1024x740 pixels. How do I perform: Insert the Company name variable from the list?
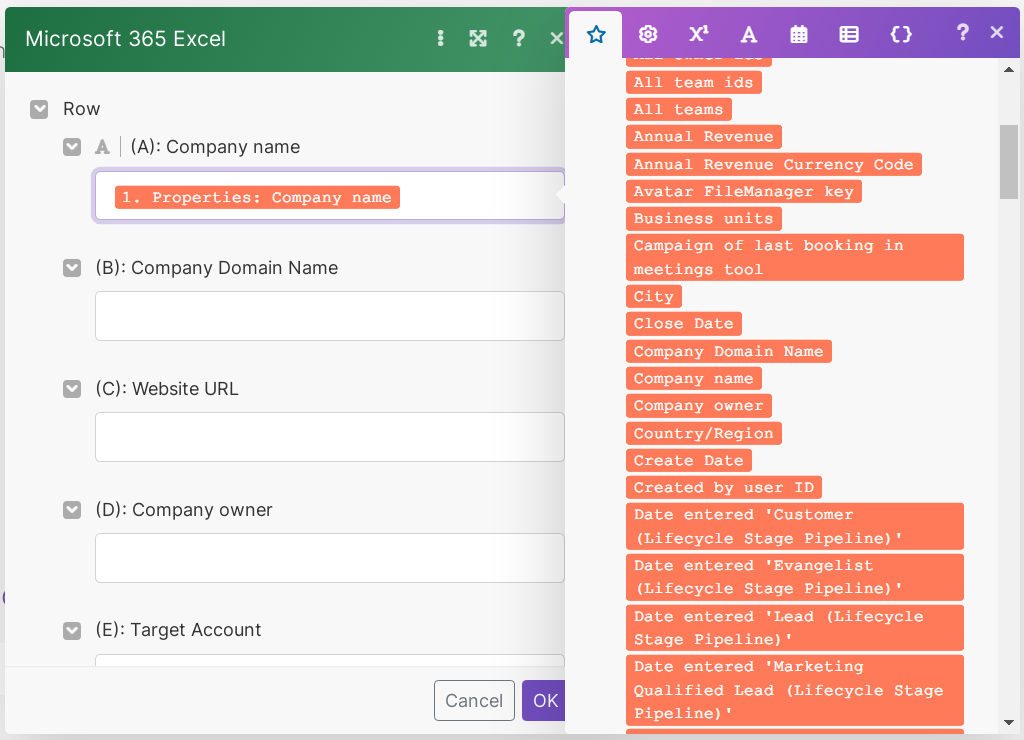tap(694, 379)
